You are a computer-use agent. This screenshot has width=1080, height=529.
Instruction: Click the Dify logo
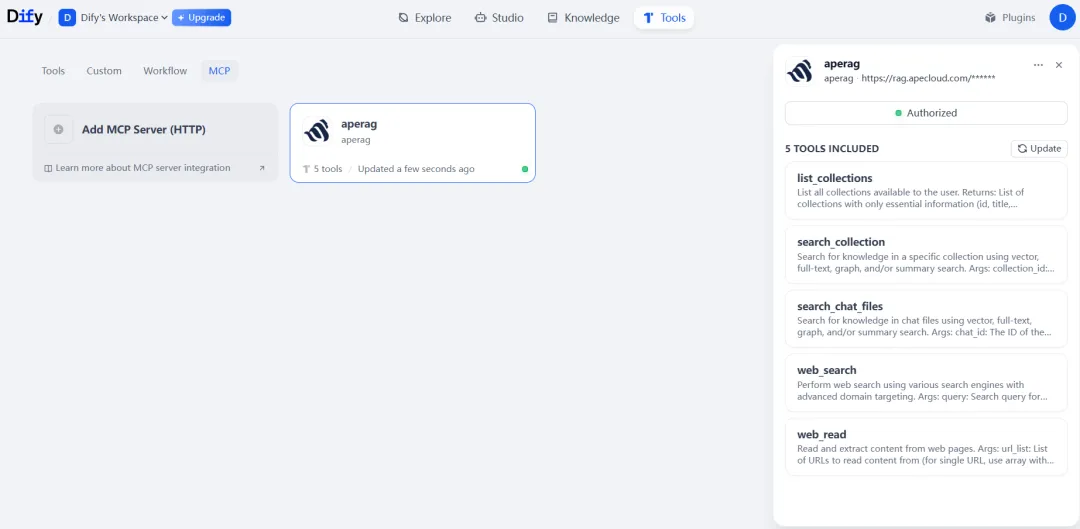pyautogui.click(x=25, y=17)
